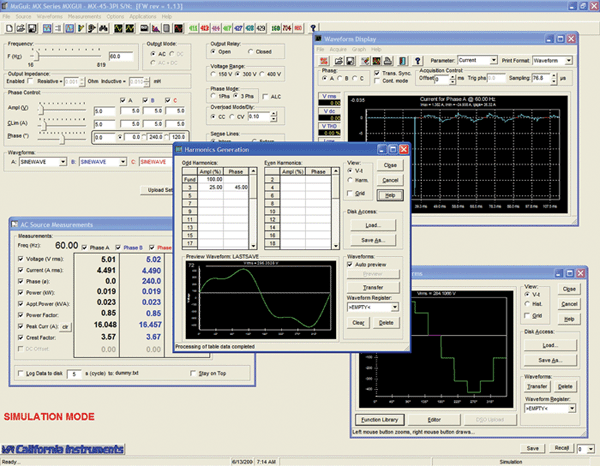Click the frequency 60.0 input field
The image size is (600, 466).
coord(121,57)
